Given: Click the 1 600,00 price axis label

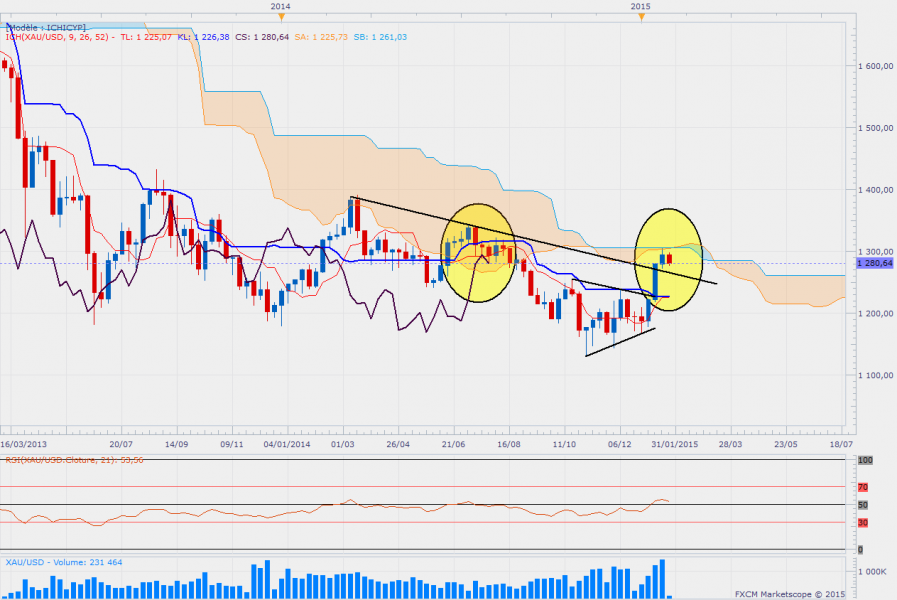Looking at the screenshot, I should [x=875, y=66].
